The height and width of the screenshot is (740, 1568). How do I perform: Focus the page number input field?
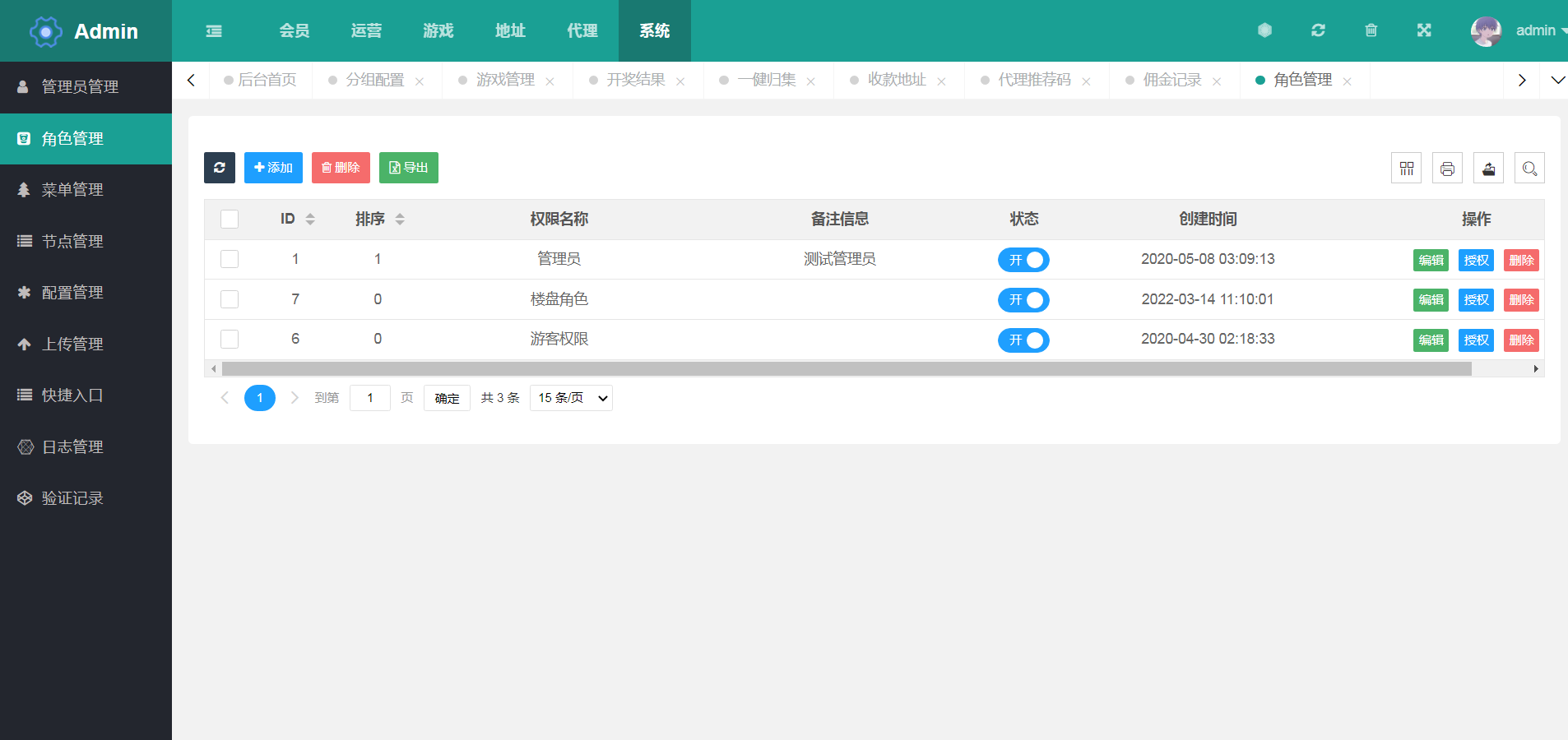coord(370,398)
